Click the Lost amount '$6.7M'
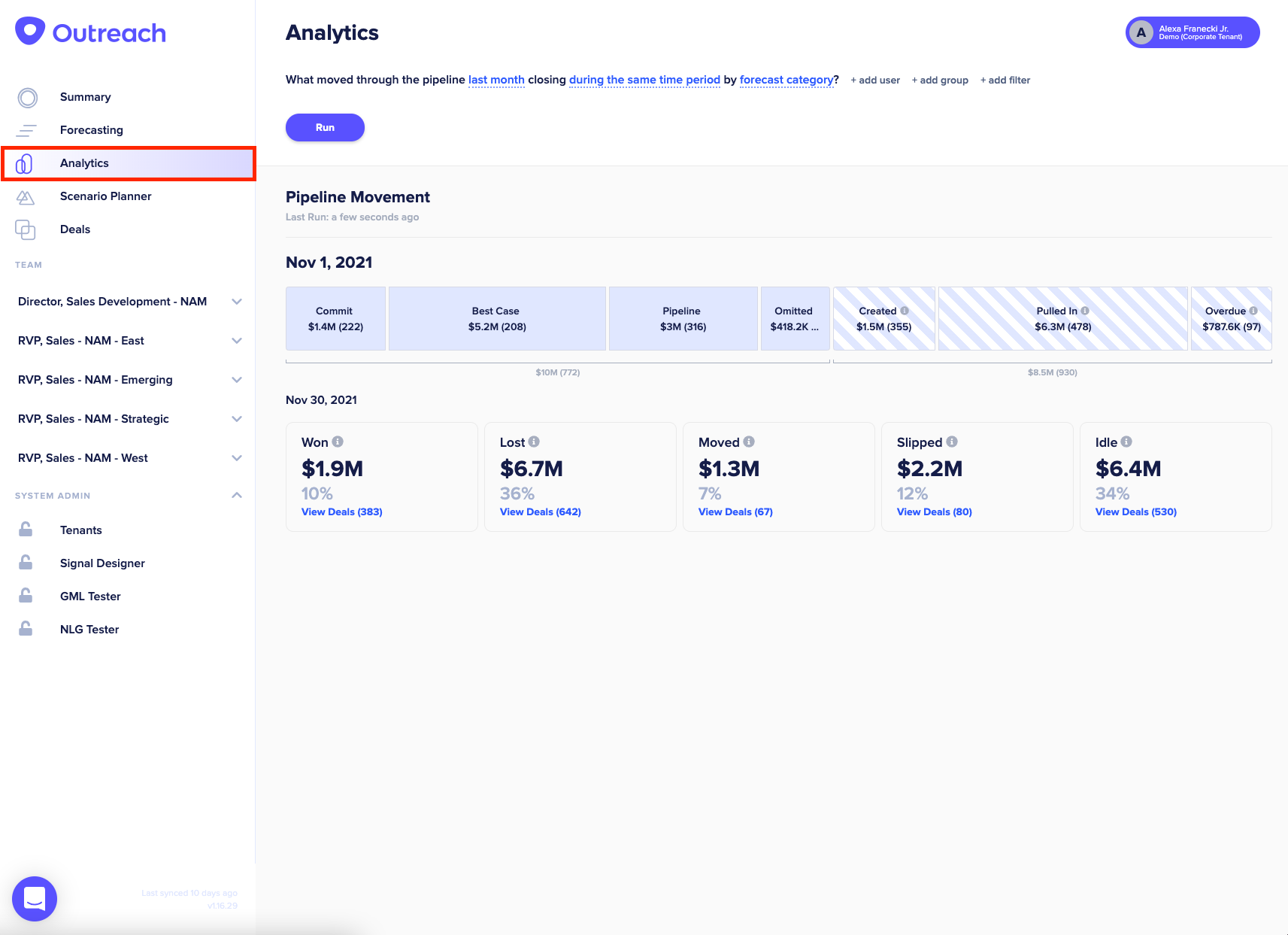The width and height of the screenshot is (1288, 935). [532, 469]
